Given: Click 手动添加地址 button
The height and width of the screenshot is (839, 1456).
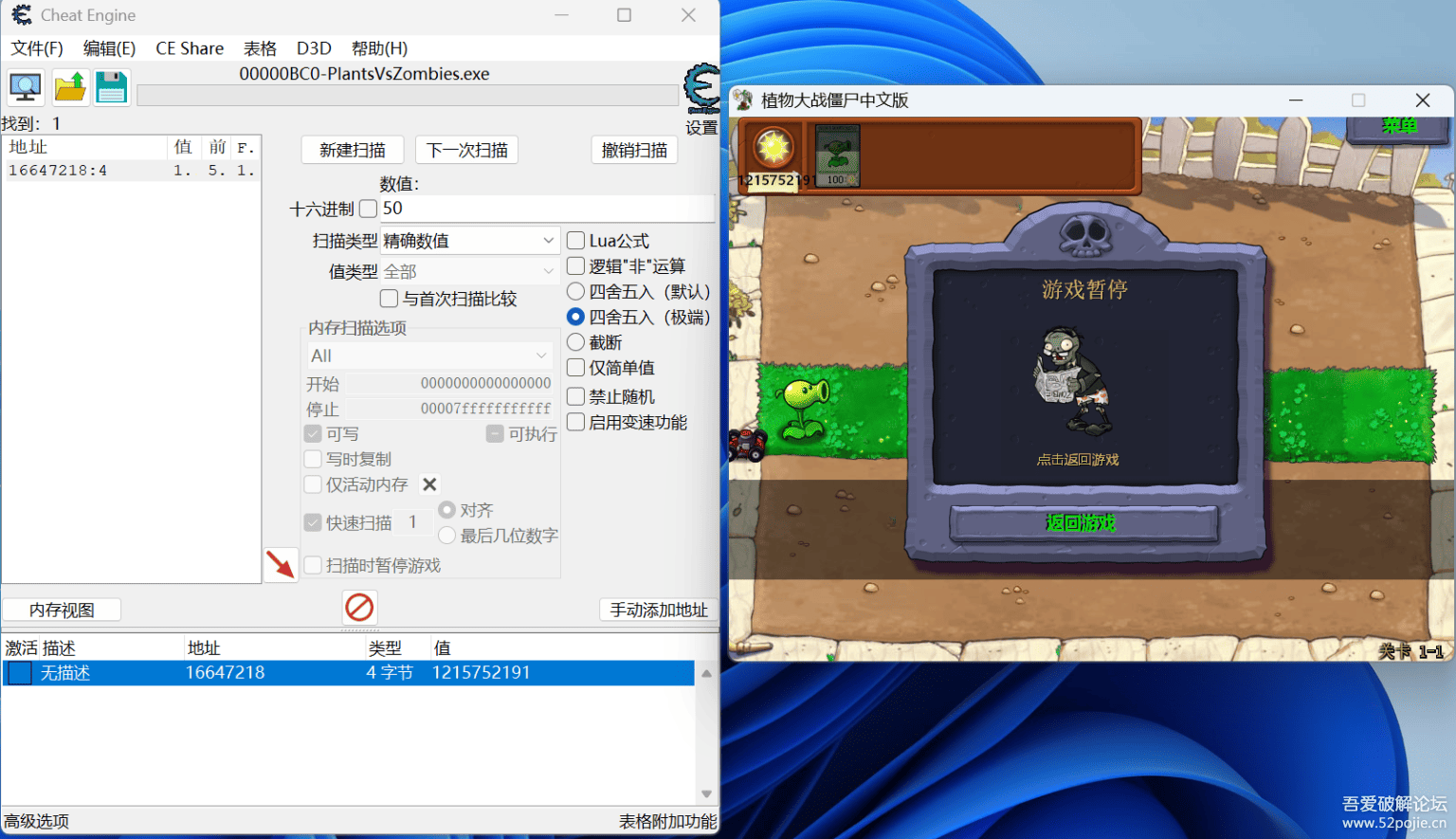Looking at the screenshot, I should coord(659,610).
